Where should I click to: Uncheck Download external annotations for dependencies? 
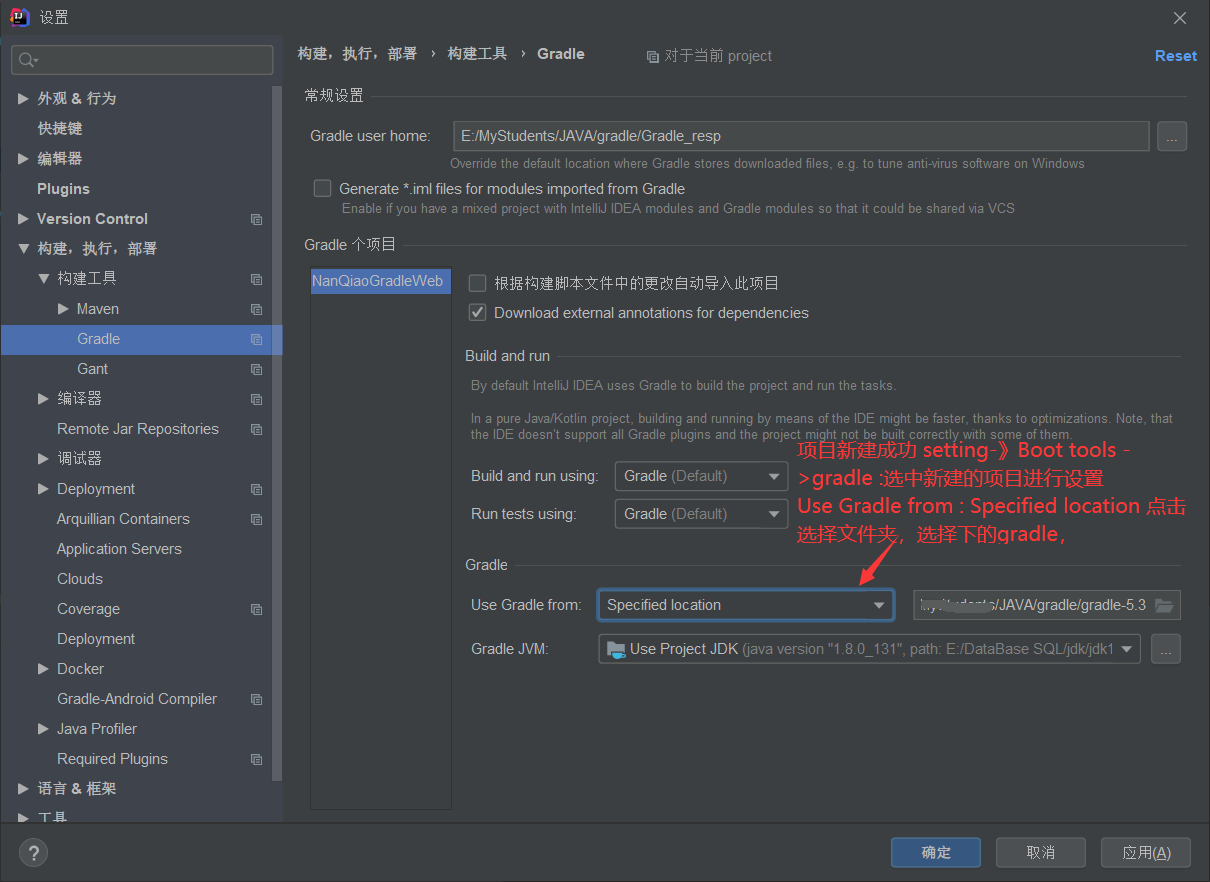pos(477,312)
